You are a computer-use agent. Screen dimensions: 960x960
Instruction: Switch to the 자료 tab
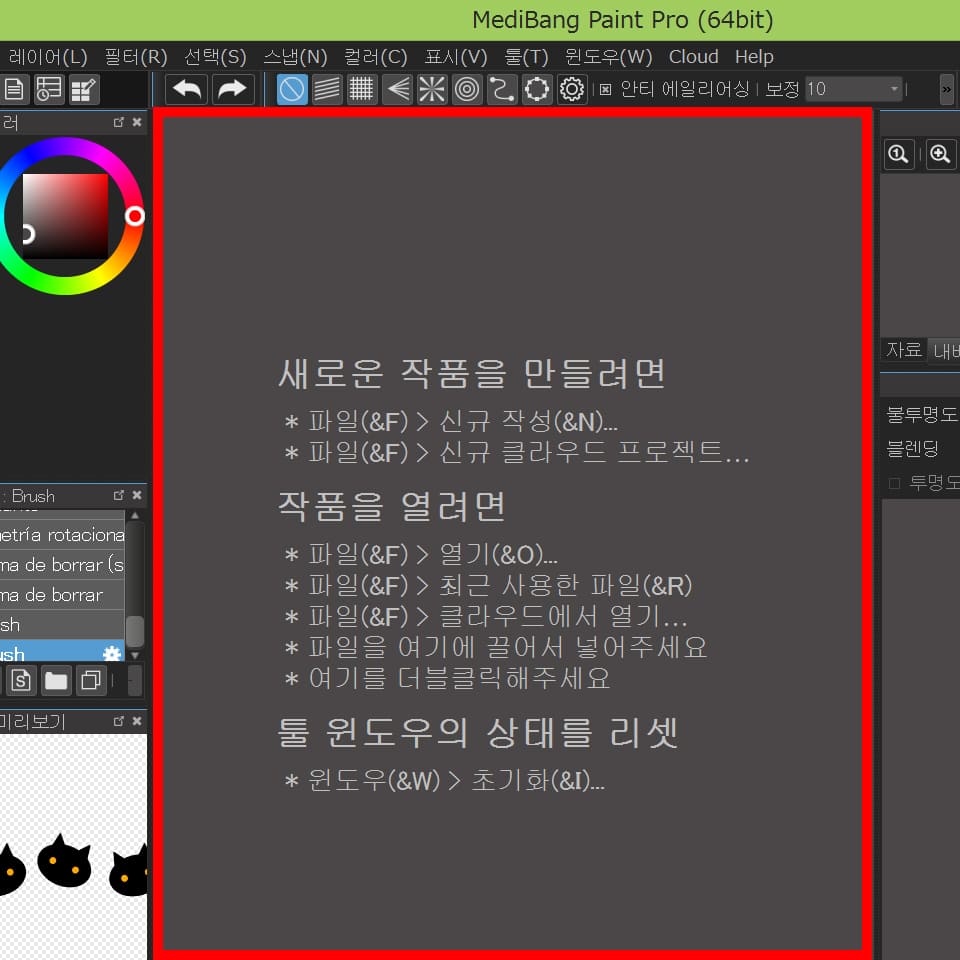pyautogui.click(x=904, y=350)
